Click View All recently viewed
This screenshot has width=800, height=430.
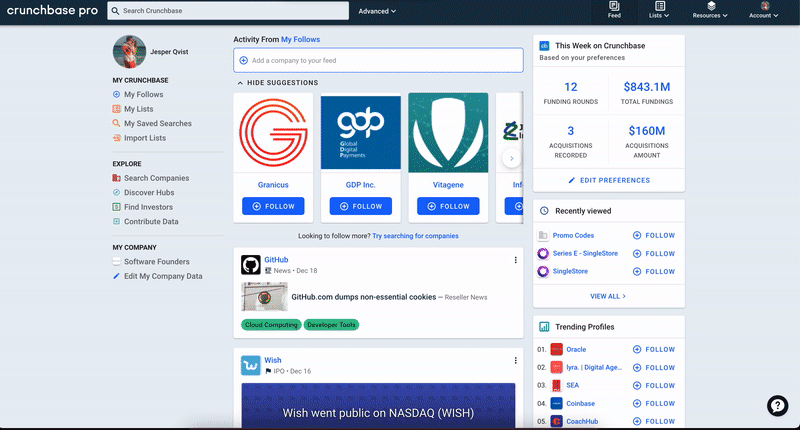pos(608,296)
